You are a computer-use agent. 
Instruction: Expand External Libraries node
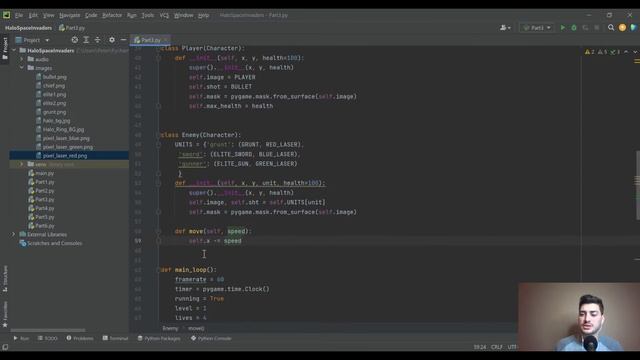pyautogui.click(x=13, y=234)
